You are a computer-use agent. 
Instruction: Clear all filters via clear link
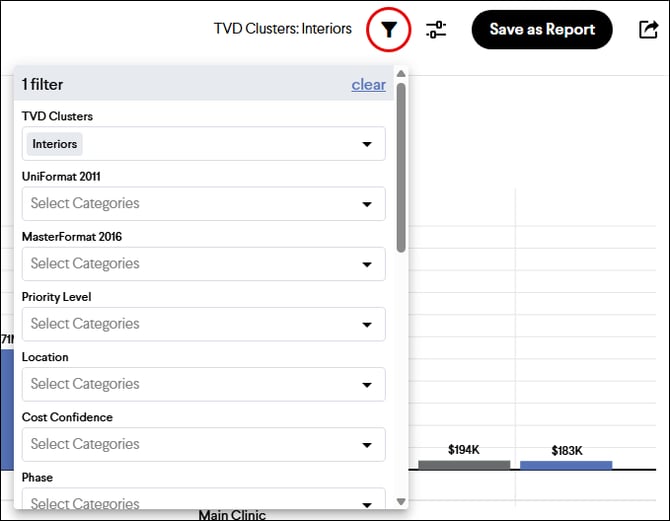click(x=368, y=85)
